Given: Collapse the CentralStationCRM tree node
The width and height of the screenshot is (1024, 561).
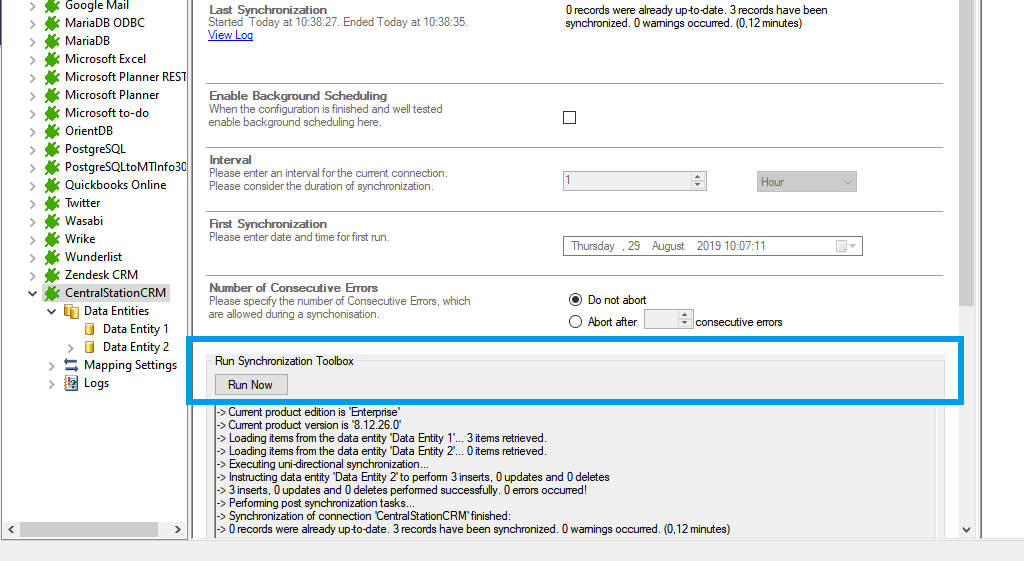Looking at the screenshot, I should tap(33, 293).
